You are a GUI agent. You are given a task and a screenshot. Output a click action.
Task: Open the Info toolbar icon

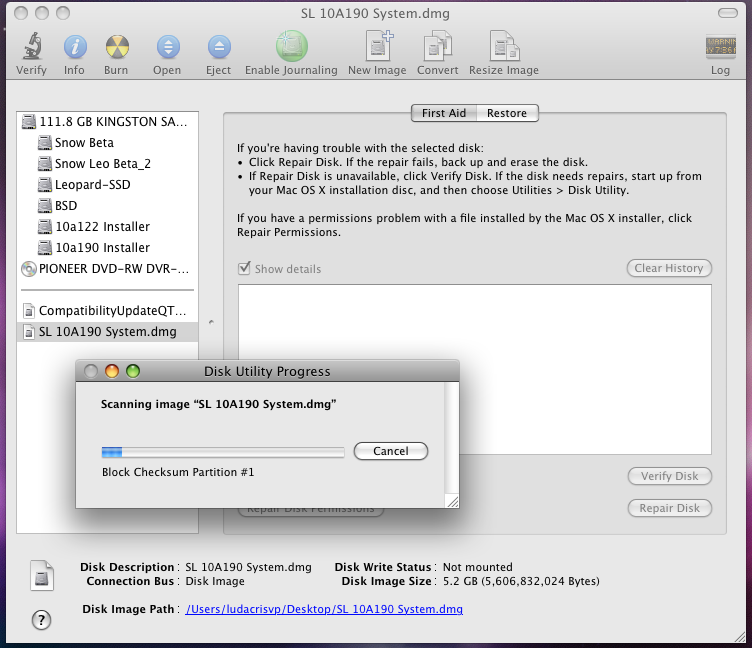[x=75, y=47]
